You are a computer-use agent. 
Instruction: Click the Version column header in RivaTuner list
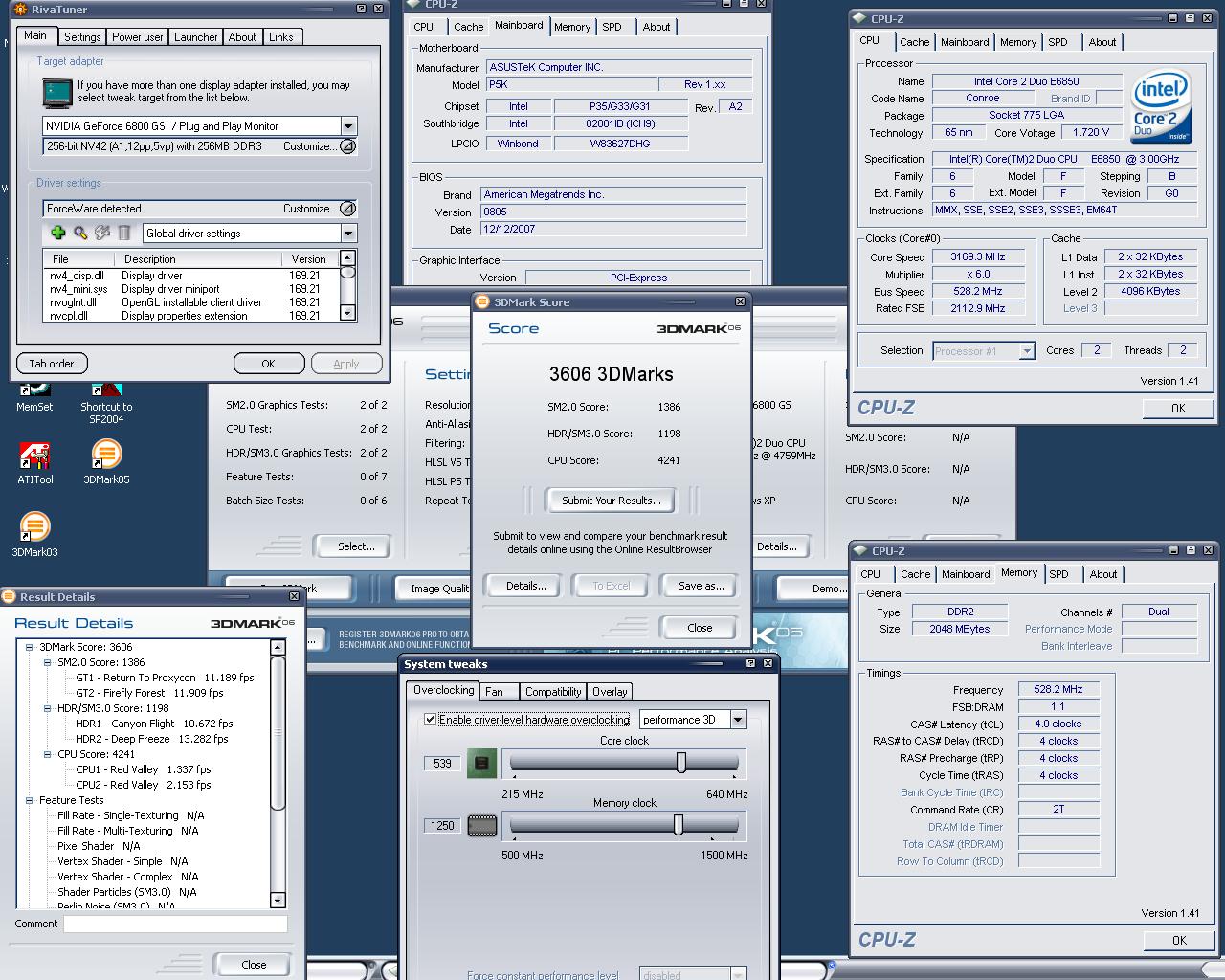pos(309,258)
